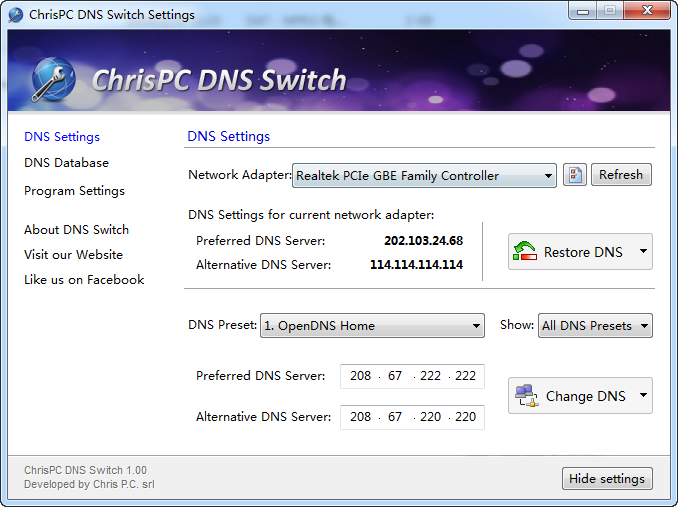Go to Program Settings
The image size is (678, 507).
click(74, 191)
